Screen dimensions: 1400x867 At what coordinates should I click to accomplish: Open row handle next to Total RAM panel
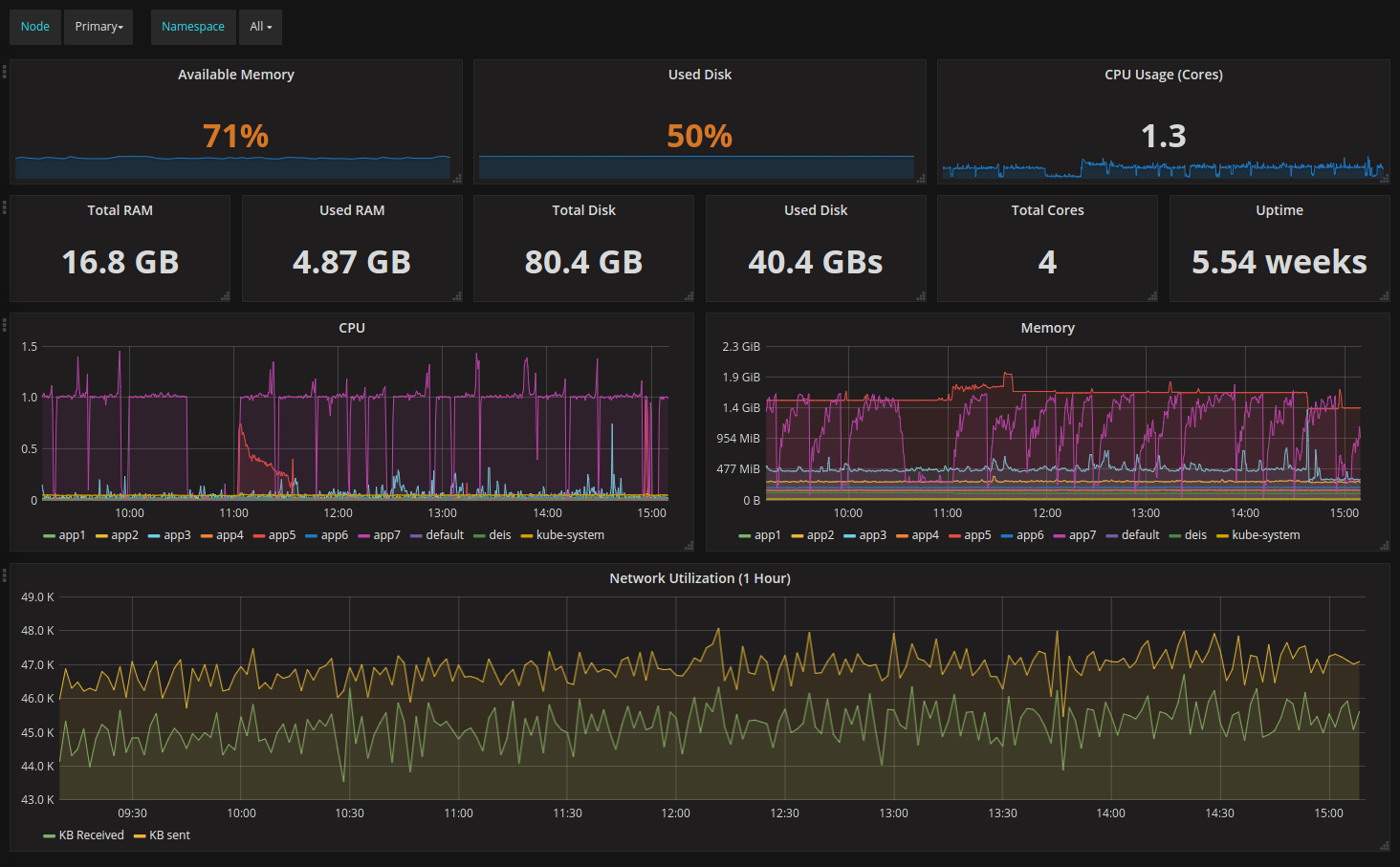(5, 207)
